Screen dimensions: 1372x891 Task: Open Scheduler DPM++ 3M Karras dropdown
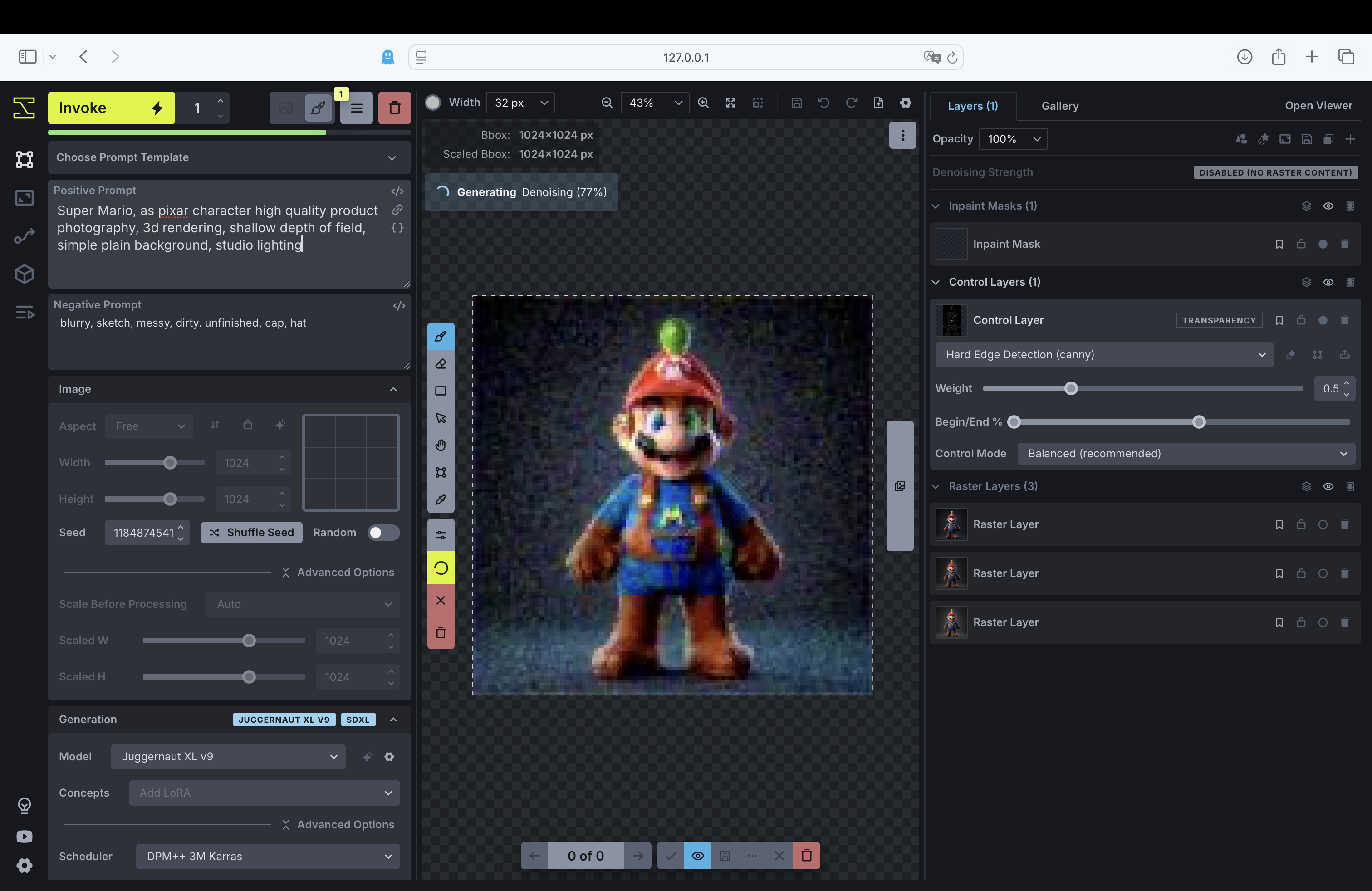tap(268, 856)
